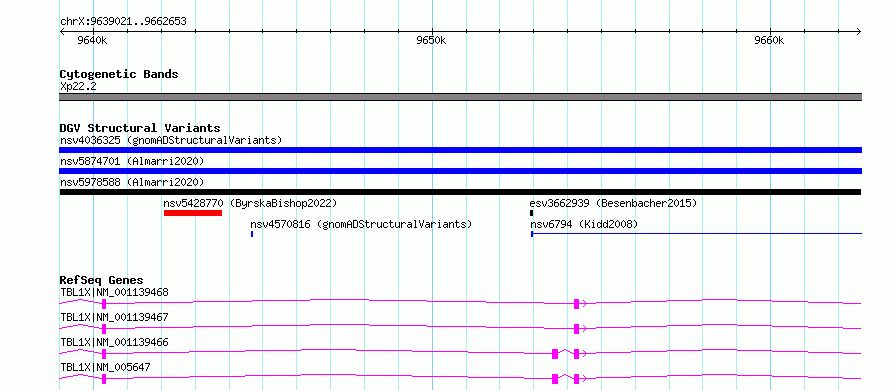The width and height of the screenshot is (890, 390).
Task: Select left exon of NM_001139467 transcript
Action: coord(104,329)
